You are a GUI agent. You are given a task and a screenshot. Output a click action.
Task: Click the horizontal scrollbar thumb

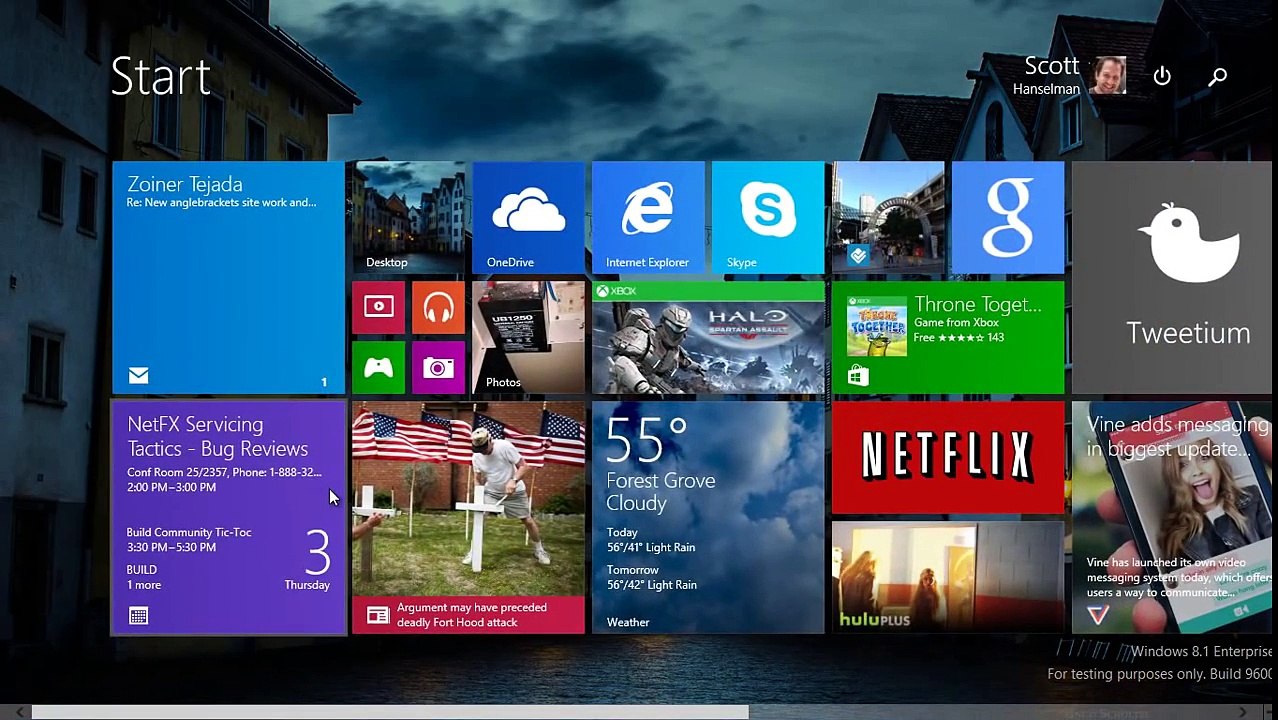[x=390, y=712]
